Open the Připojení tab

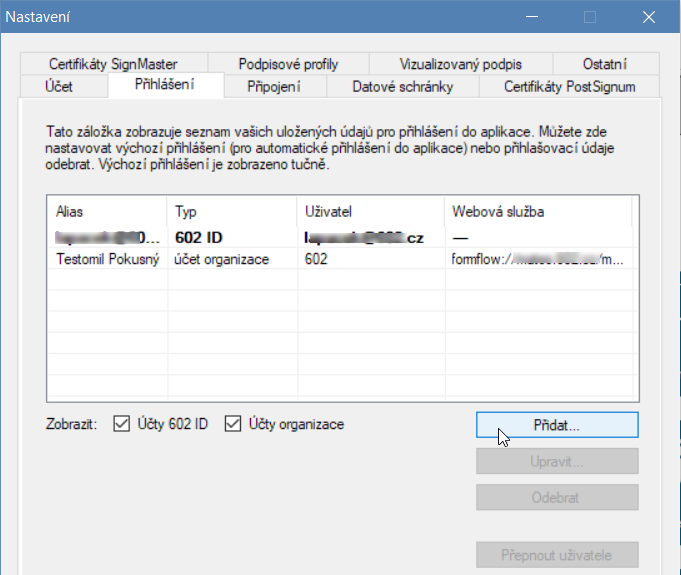point(274,87)
